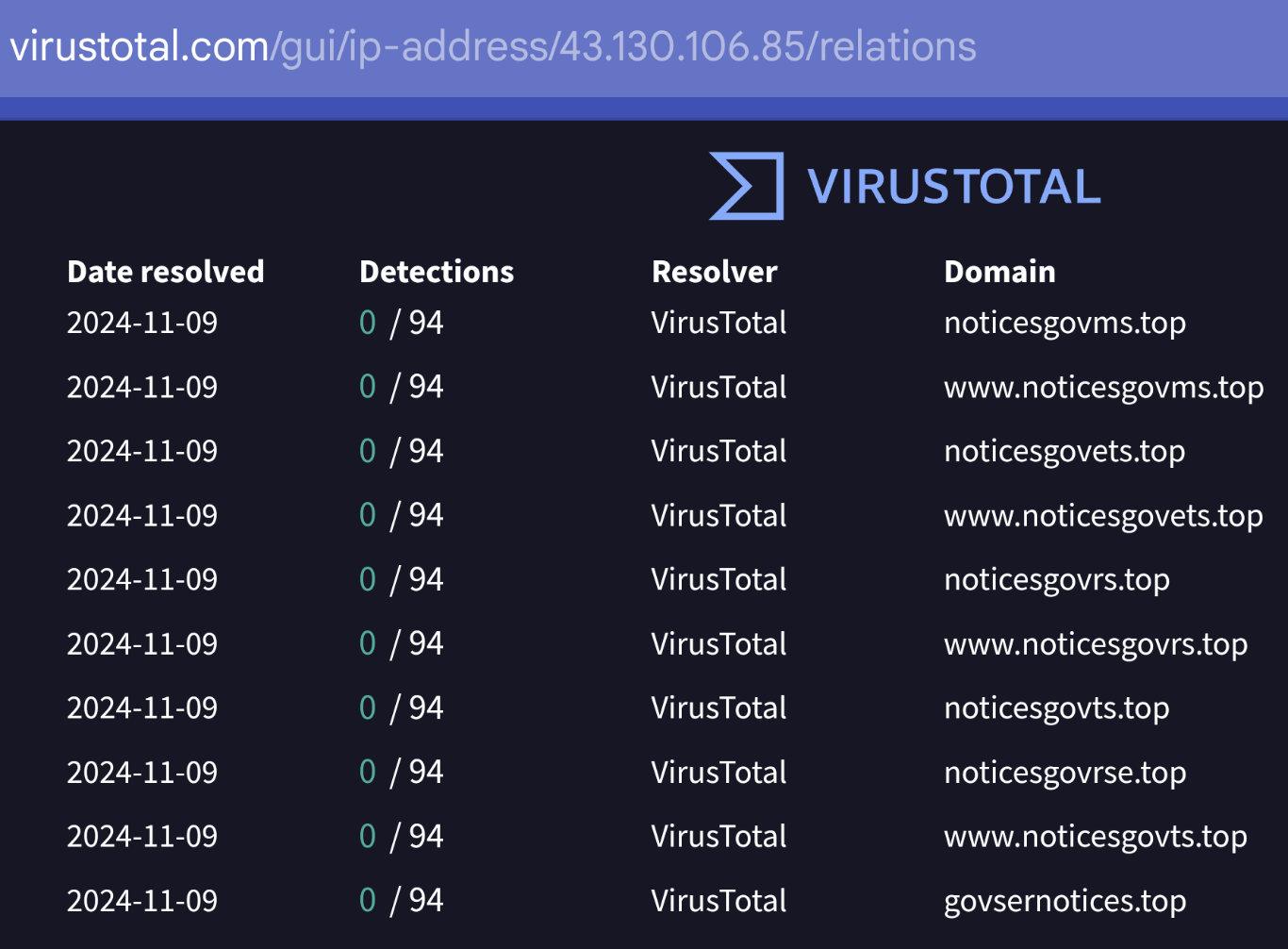Click the 2024-11-09 date in noticesgovrse.top row
1288x949 pixels.
[x=142, y=772]
